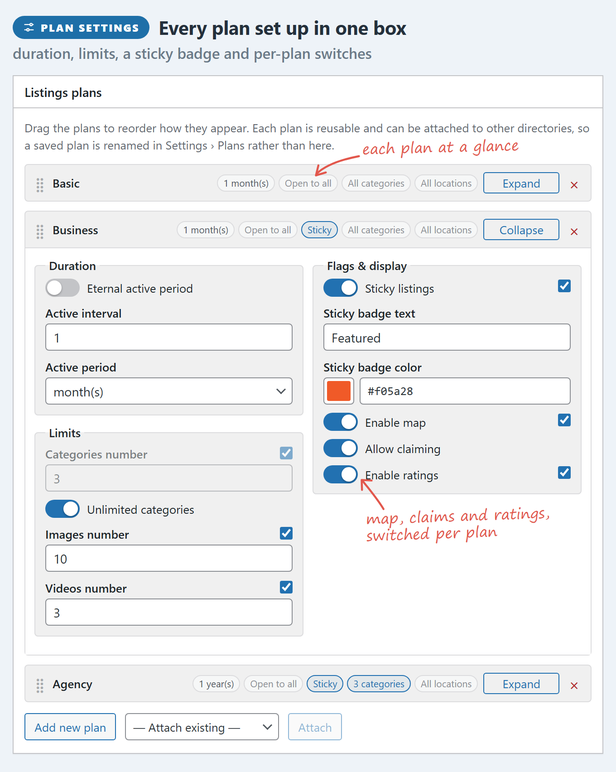
Task: Click the #f05a28 color hex field
Action: pyautogui.click(x=465, y=391)
